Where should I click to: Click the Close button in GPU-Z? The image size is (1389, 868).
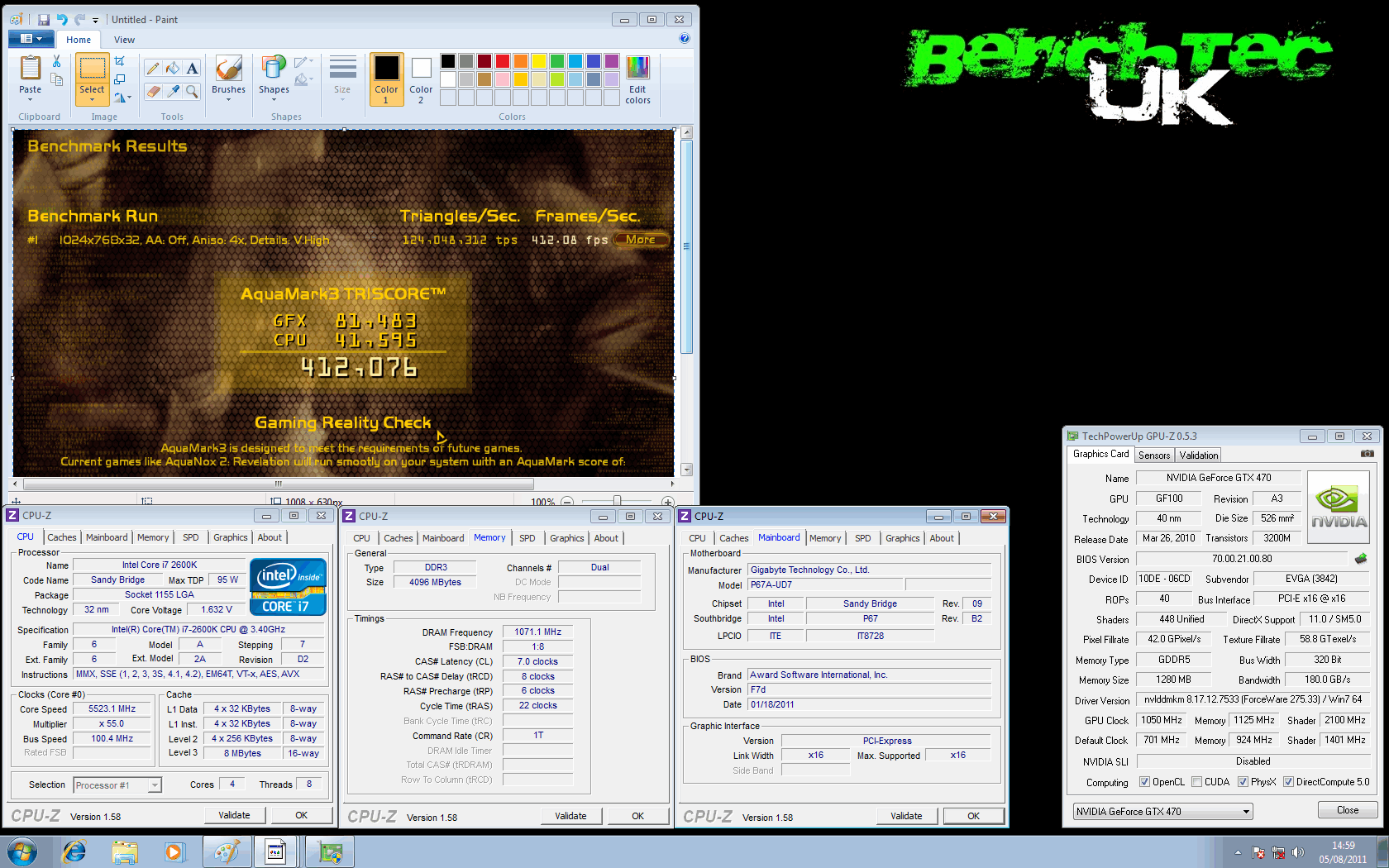[1348, 810]
